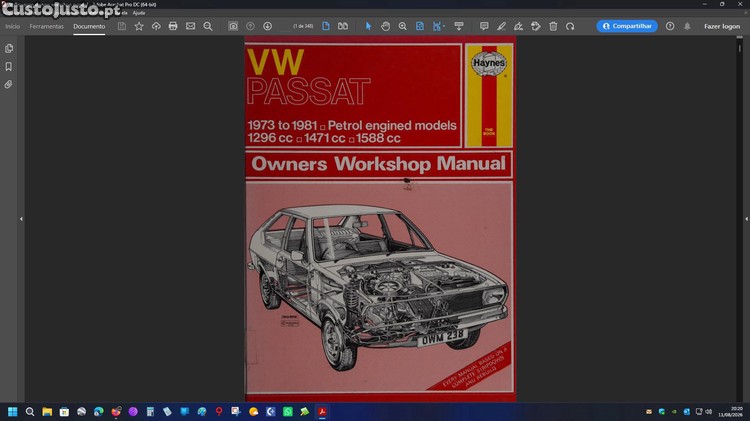Open the Windows Start menu
The height and width of the screenshot is (421, 750).
12,411
